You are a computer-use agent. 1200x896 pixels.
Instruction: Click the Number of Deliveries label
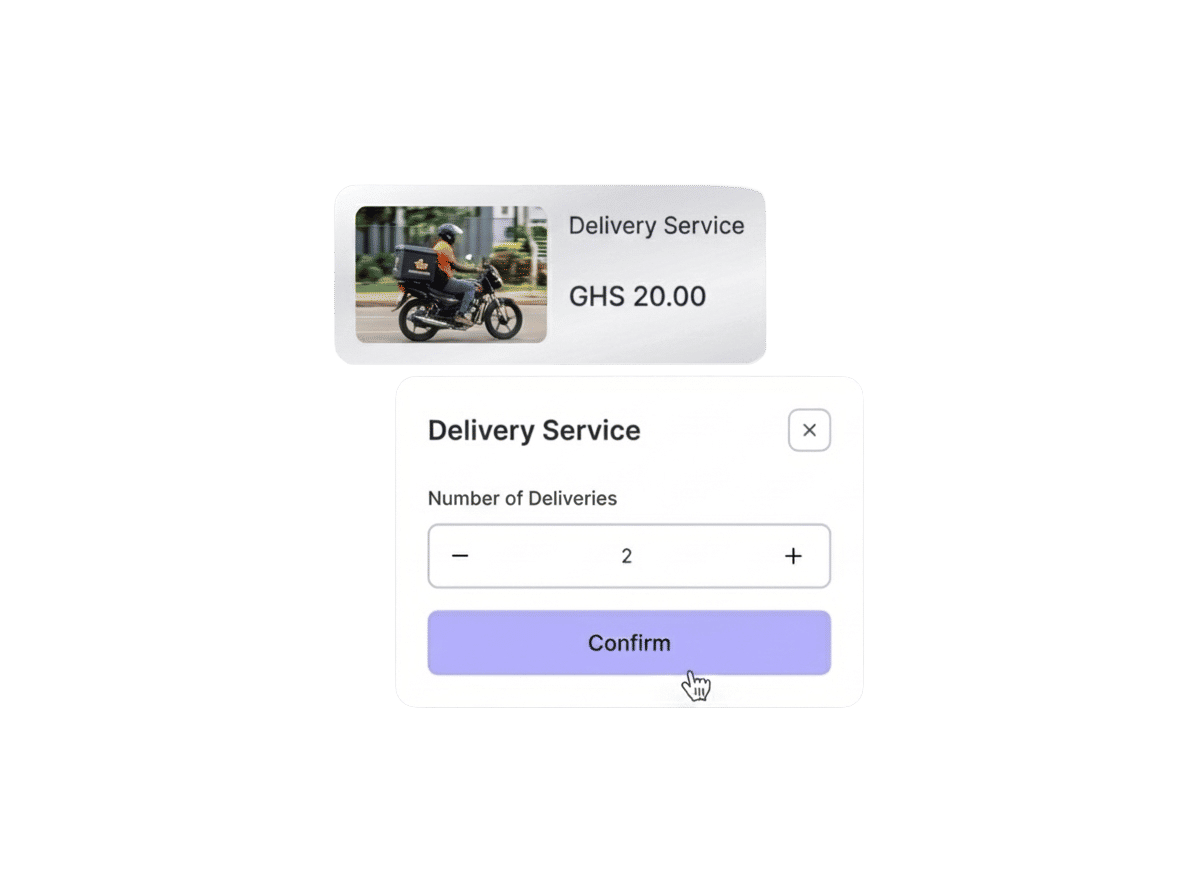522,498
